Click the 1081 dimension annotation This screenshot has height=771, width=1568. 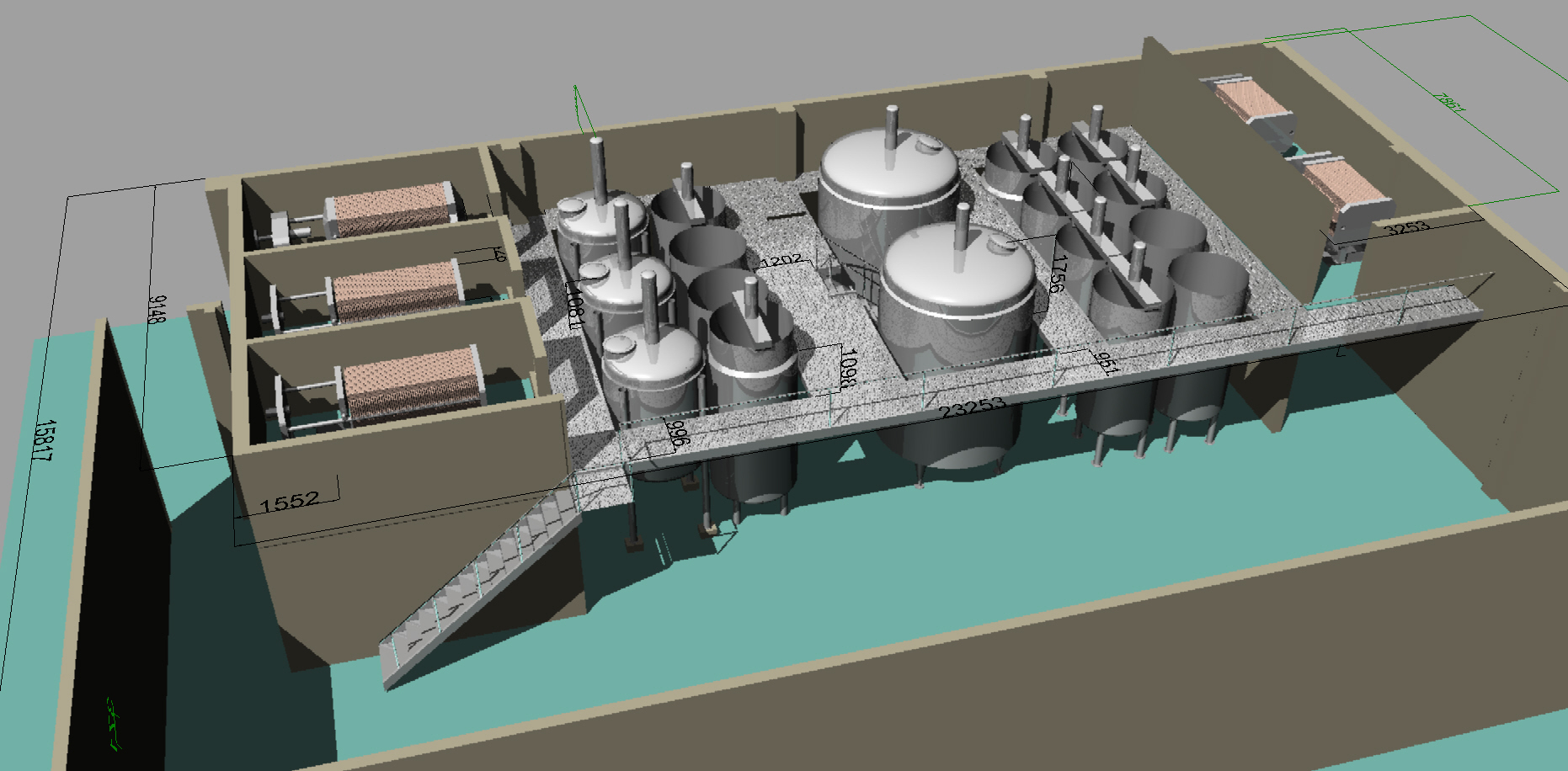573,304
